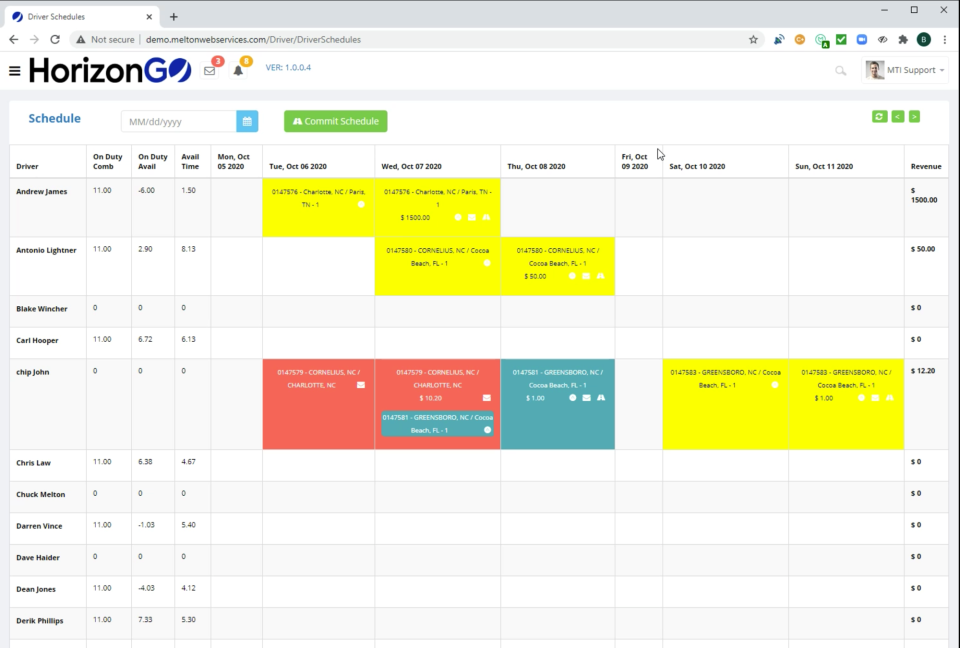The height and width of the screenshot is (648, 960).
Task: Reload the browser page
Action: (55, 39)
